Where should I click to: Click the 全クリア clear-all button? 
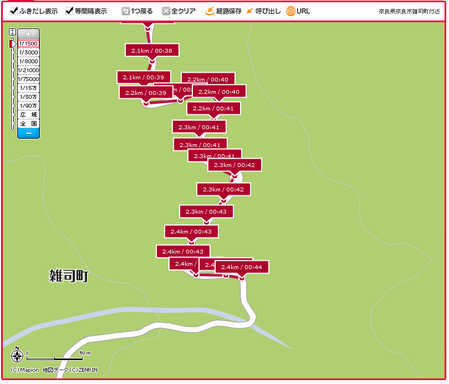point(179,11)
